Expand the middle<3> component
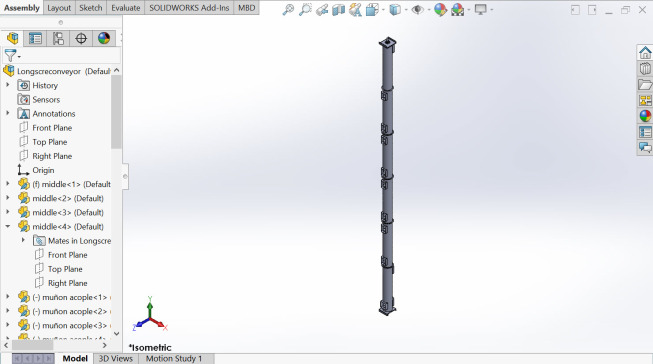Screen dimensions: 653x364 coord(7,212)
